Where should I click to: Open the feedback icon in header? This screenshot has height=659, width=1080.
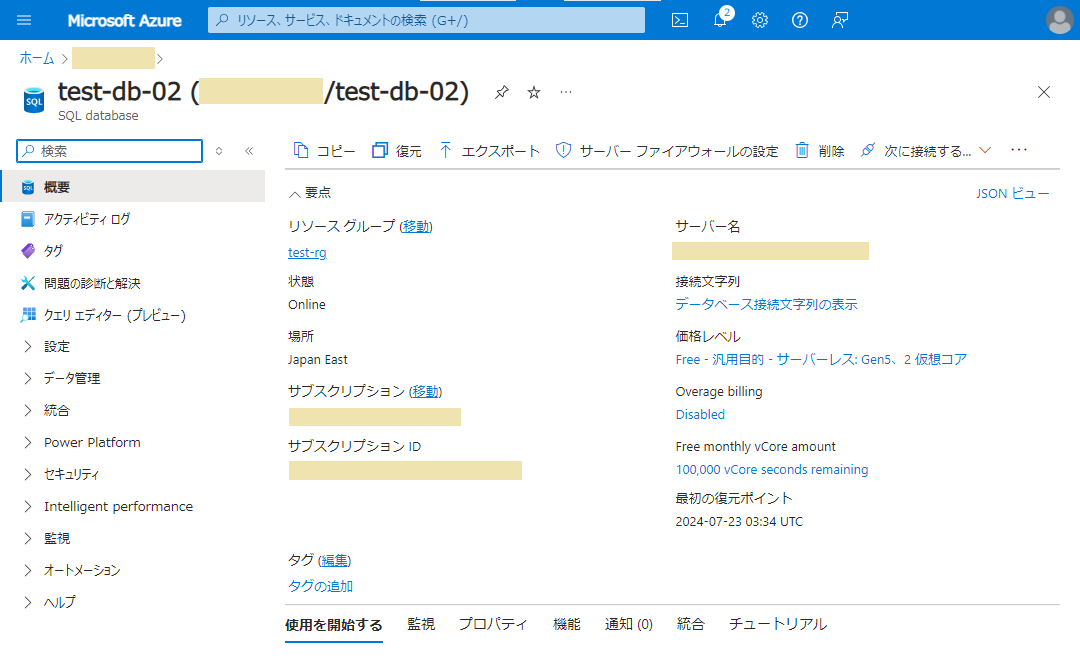point(840,20)
